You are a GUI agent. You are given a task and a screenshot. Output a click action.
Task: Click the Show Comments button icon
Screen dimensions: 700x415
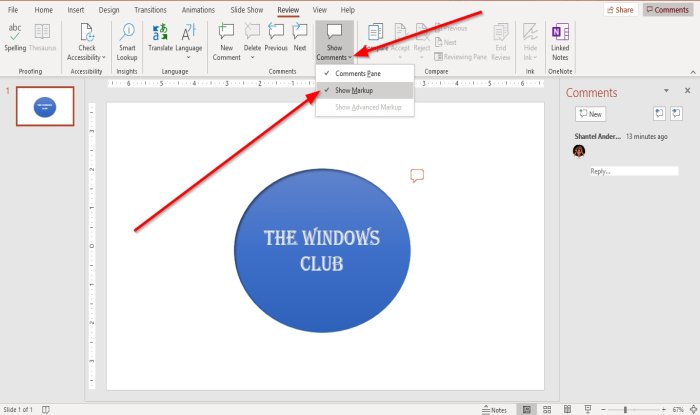[334, 32]
